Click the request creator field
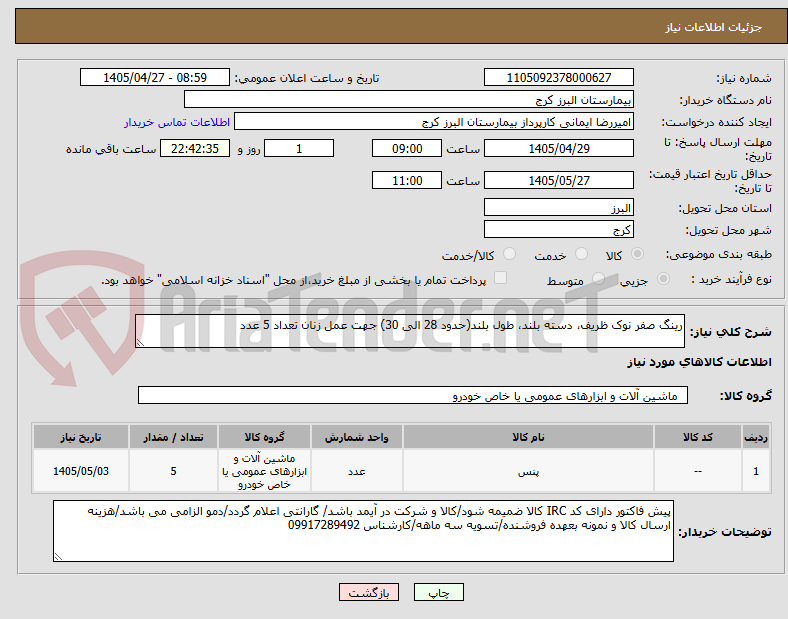The height and width of the screenshot is (619, 788). coord(434,122)
